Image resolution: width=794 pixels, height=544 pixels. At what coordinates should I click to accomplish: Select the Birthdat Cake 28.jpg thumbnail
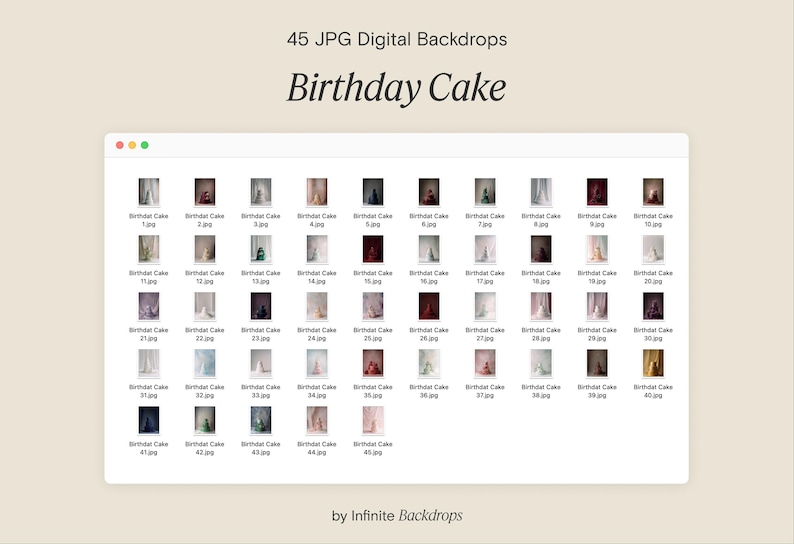point(541,306)
